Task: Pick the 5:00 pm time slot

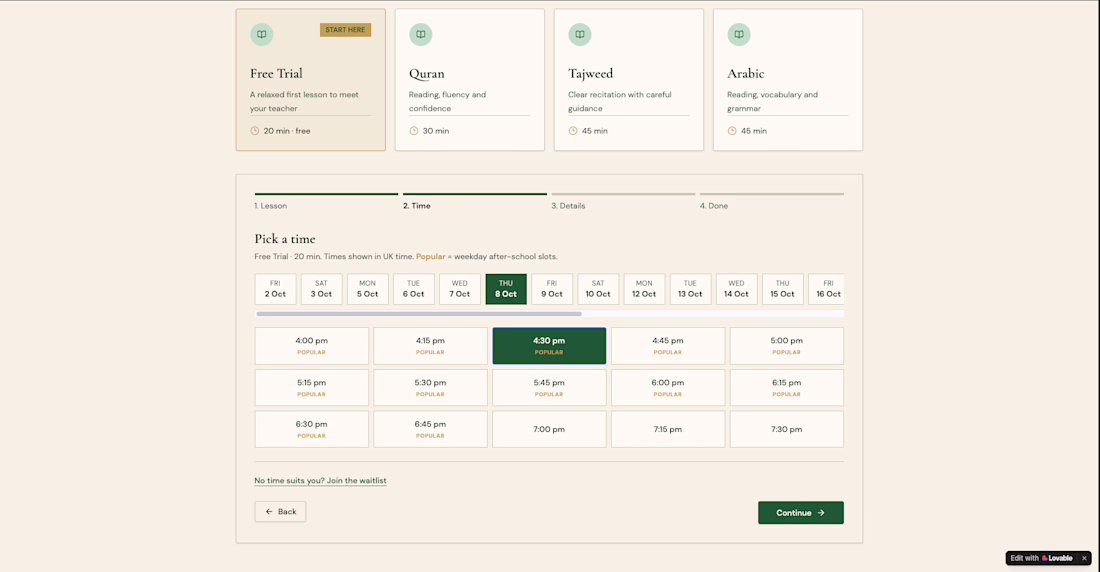Action: [x=786, y=346]
